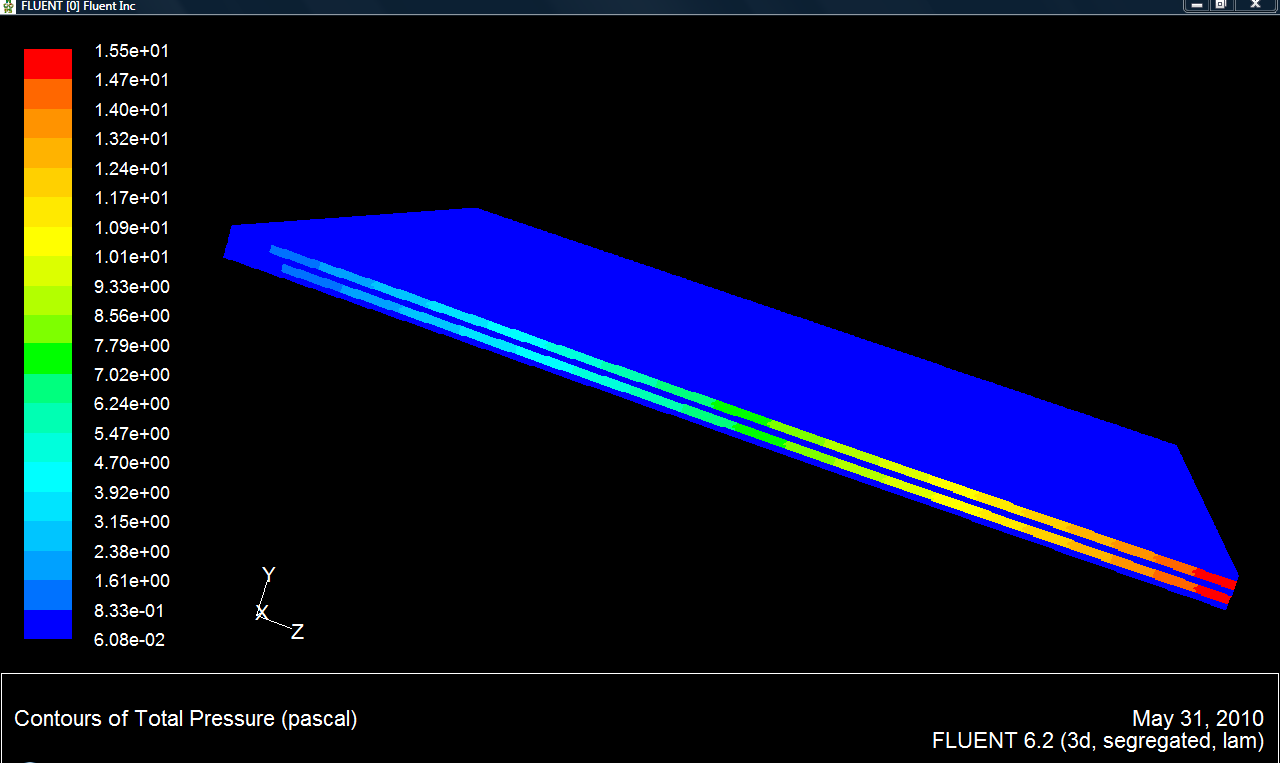The height and width of the screenshot is (763, 1280).
Task: Click the 'FLUENT 6.2 (3d, segregated, lam)' text
Action: coord(1097,741)
